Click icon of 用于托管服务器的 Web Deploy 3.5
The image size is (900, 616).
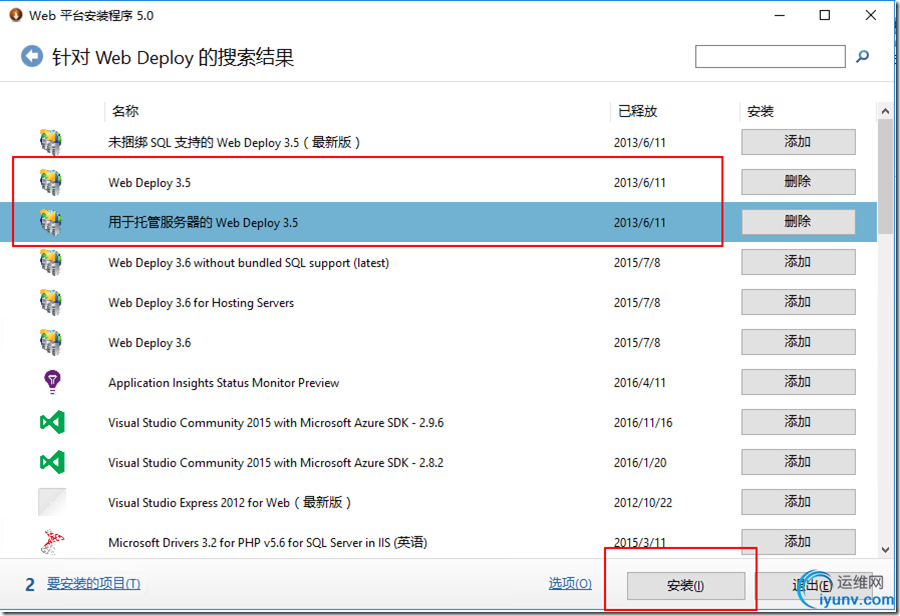click(51, 222)
